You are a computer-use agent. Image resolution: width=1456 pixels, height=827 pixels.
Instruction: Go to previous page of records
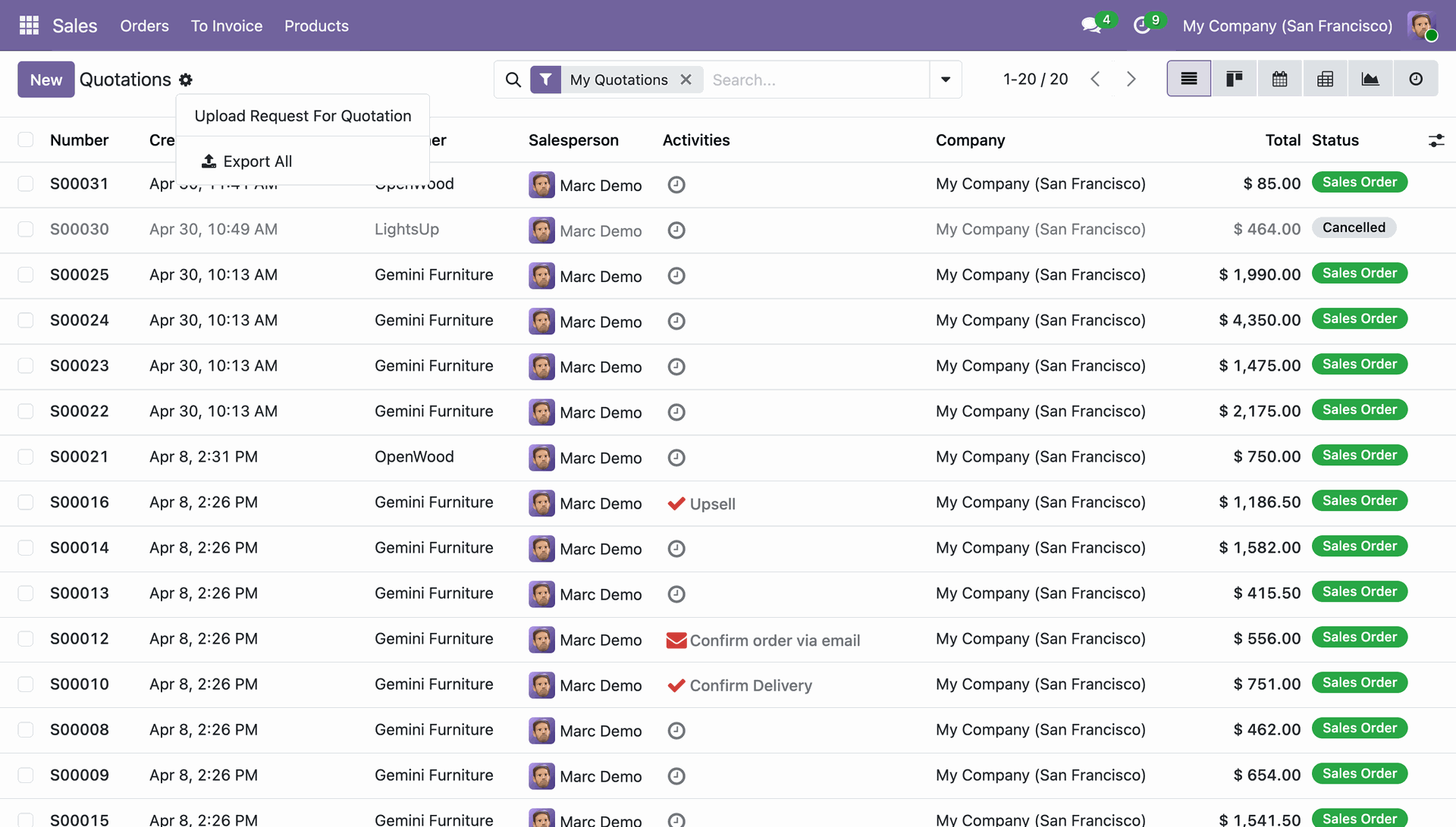tap(1095, 79)
